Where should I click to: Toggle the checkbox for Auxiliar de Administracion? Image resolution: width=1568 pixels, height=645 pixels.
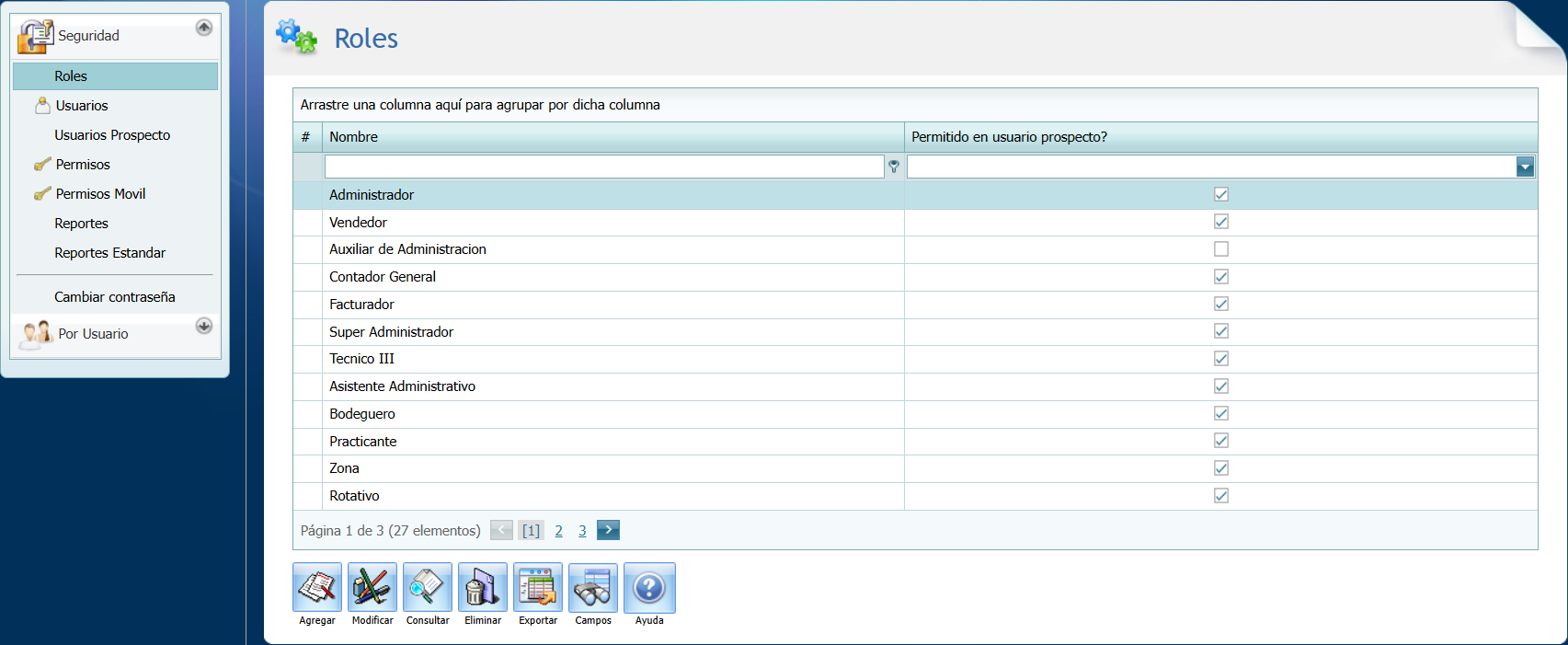click(1220, 249)
